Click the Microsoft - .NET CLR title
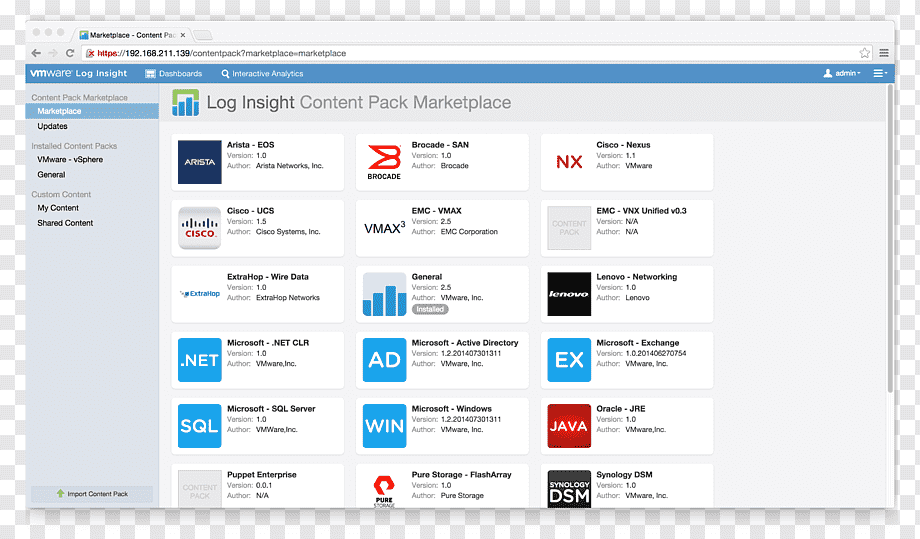This screenshot has height=539, width=920. click(x=268, y=343)
